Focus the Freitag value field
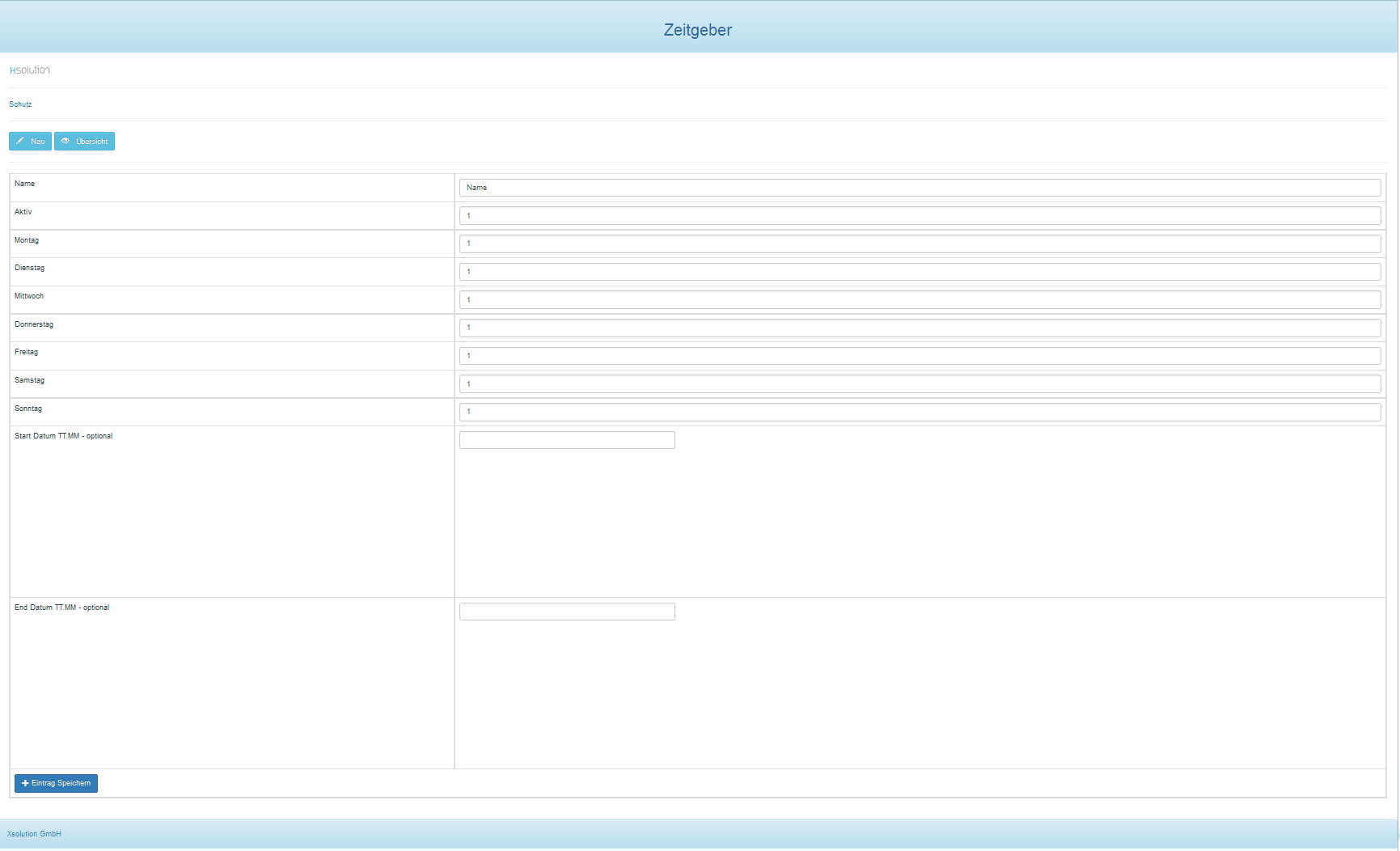This screenshot has height=851, width=1400. click(x=920, y=356)
